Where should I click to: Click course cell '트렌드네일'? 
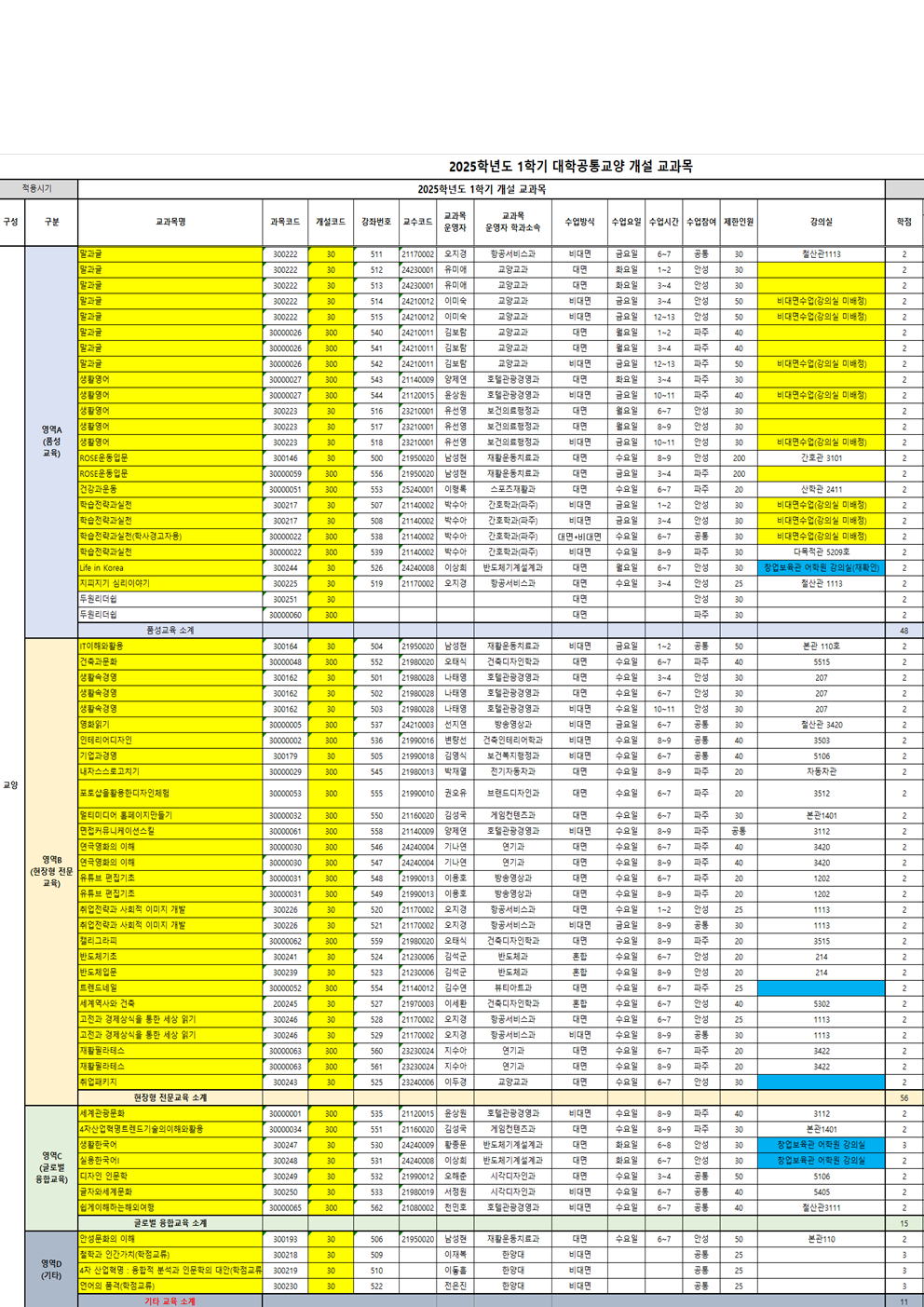point(170,987)
